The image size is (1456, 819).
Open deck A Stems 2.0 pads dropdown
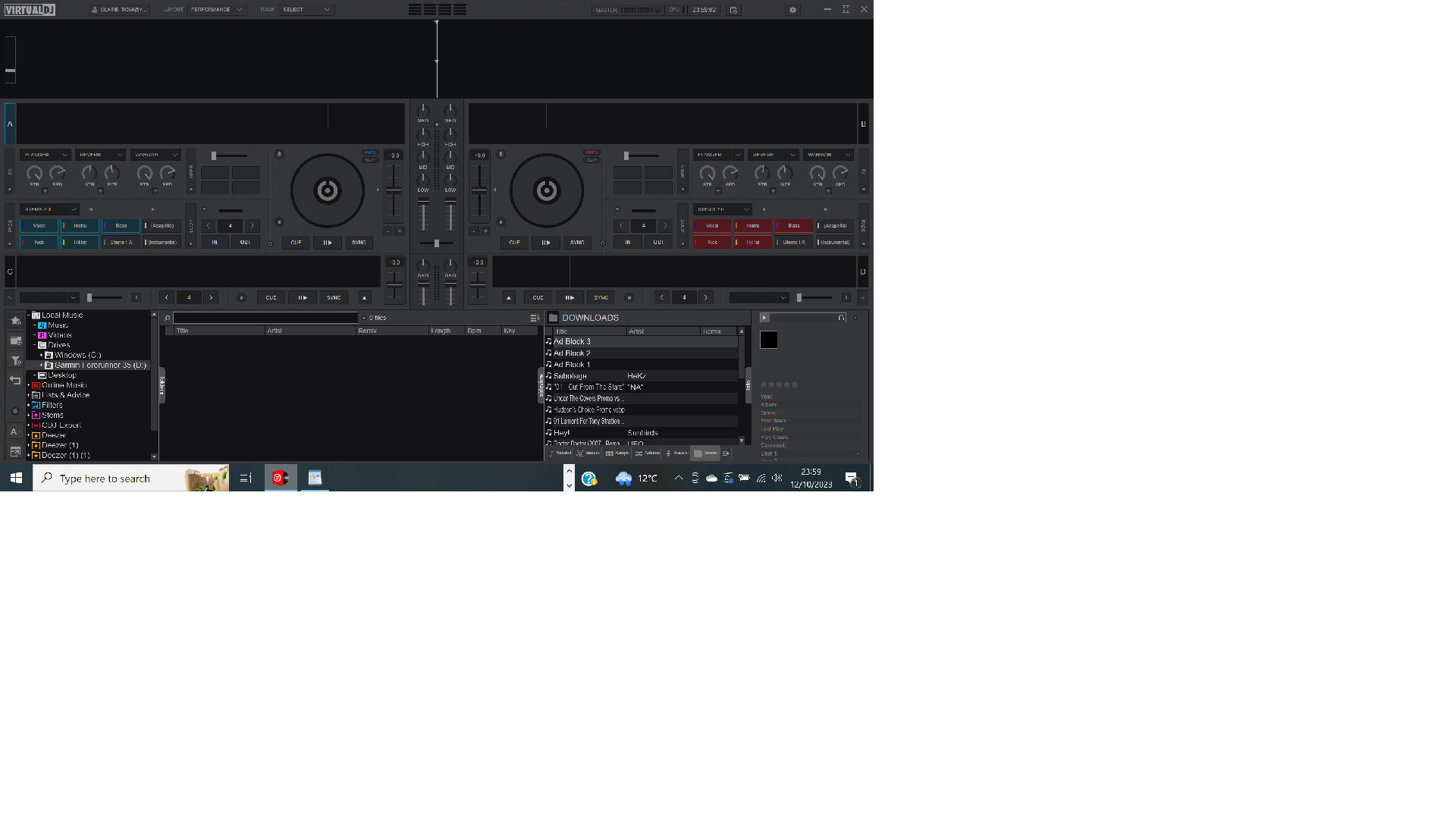tap(49, 209)
